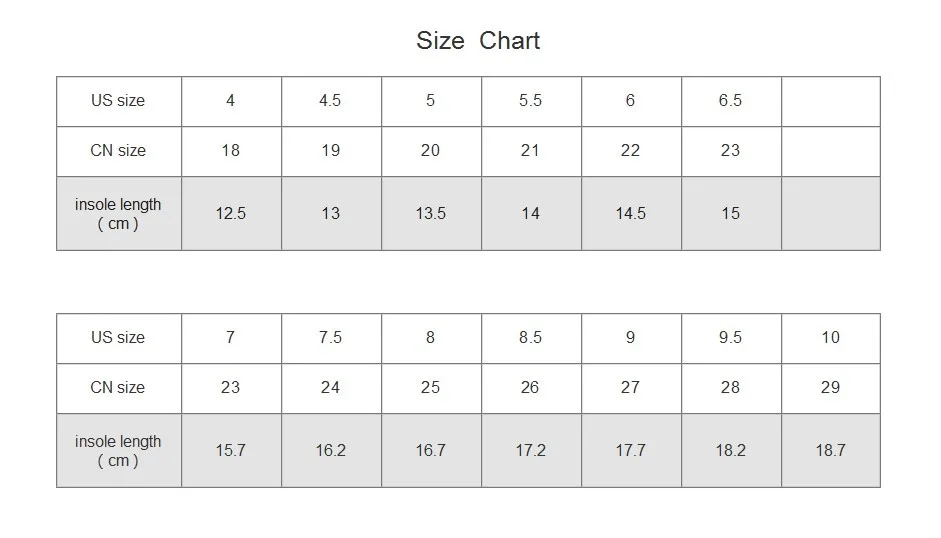Select US size 10 cell
The height and width of the screenshot is (538, 941).
coord(831,339)
